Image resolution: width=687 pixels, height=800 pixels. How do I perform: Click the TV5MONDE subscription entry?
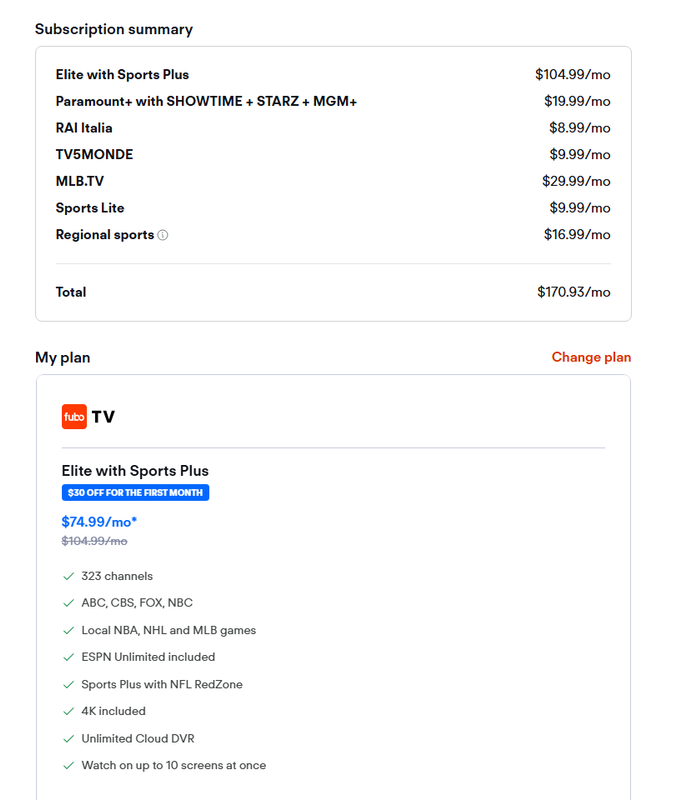(x=94, y=155)
